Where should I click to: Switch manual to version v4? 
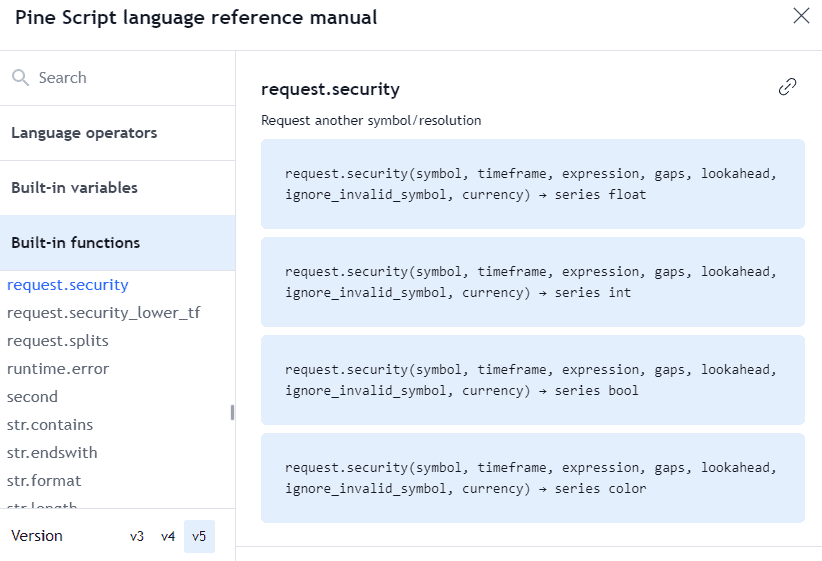point(168,536)
